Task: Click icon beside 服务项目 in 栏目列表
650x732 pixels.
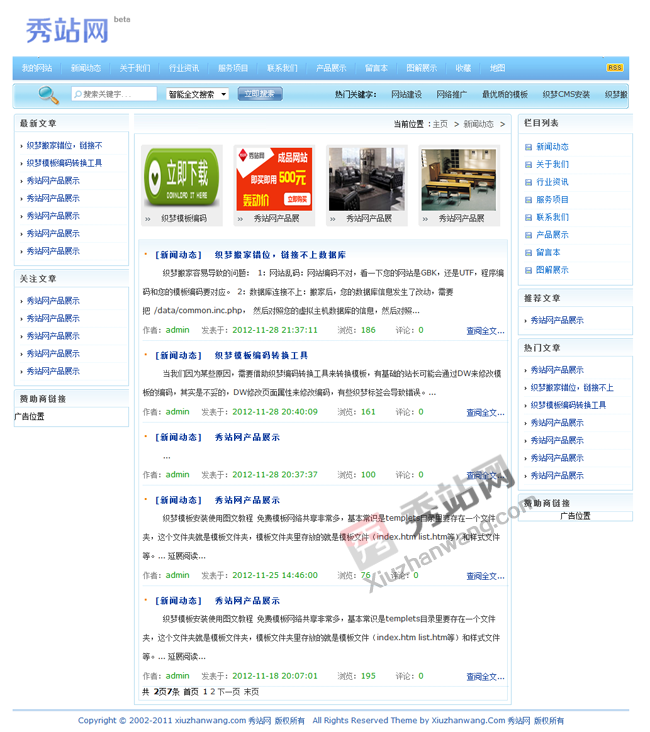Action: click(x=528, y=200)
